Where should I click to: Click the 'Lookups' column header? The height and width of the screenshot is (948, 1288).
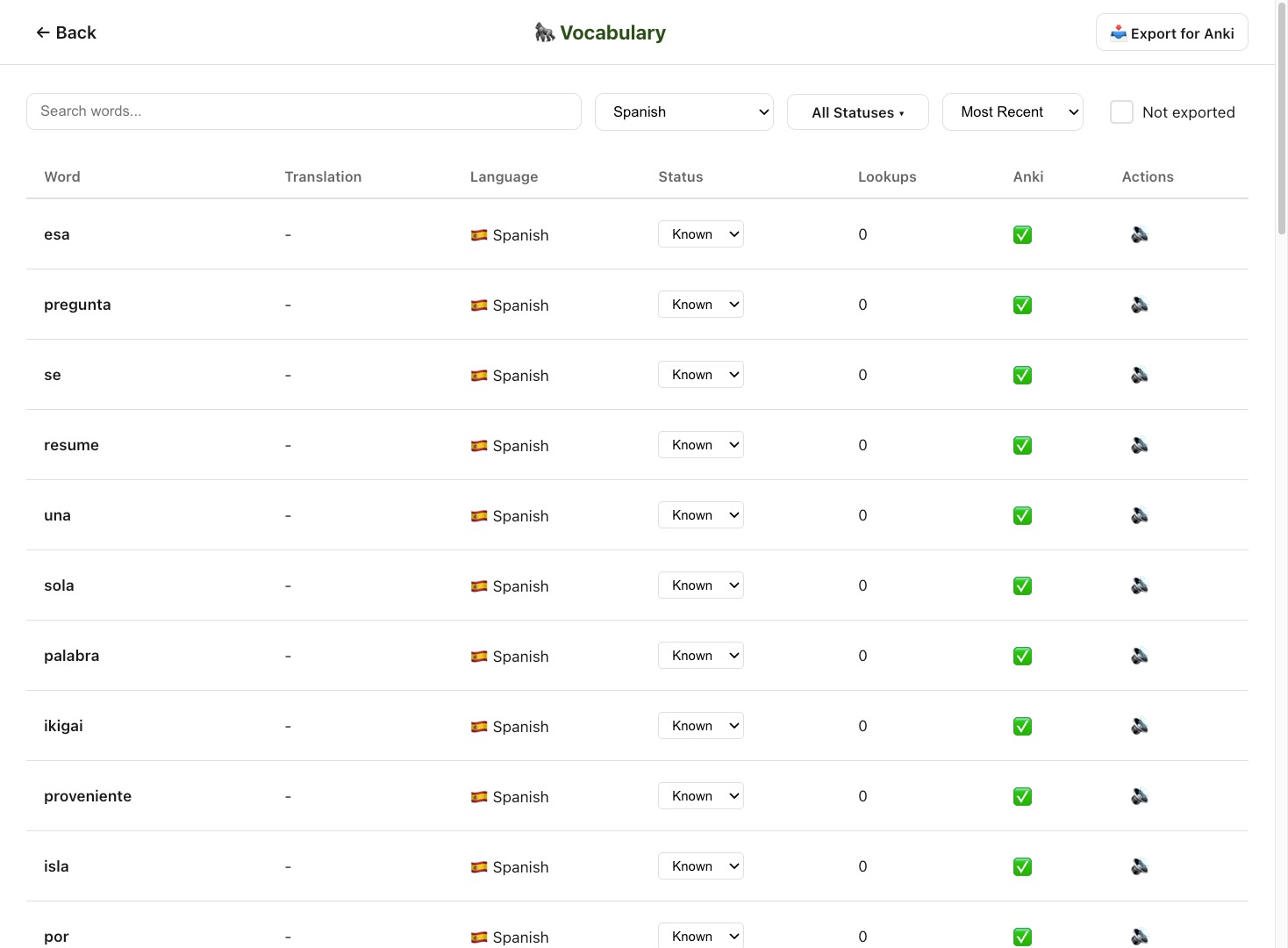[886, 176]
